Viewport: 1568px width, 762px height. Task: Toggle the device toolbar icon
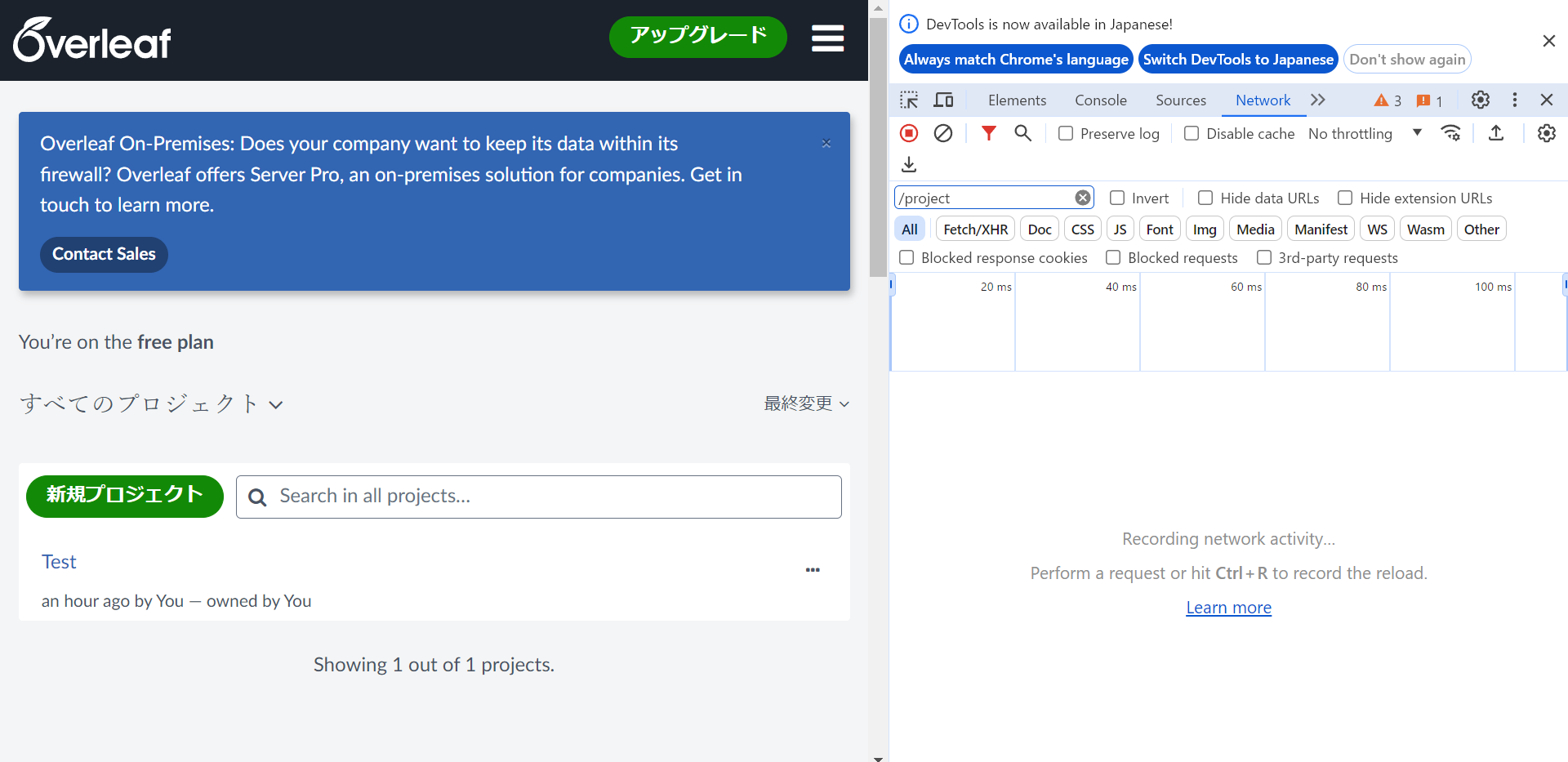(944, 100)
